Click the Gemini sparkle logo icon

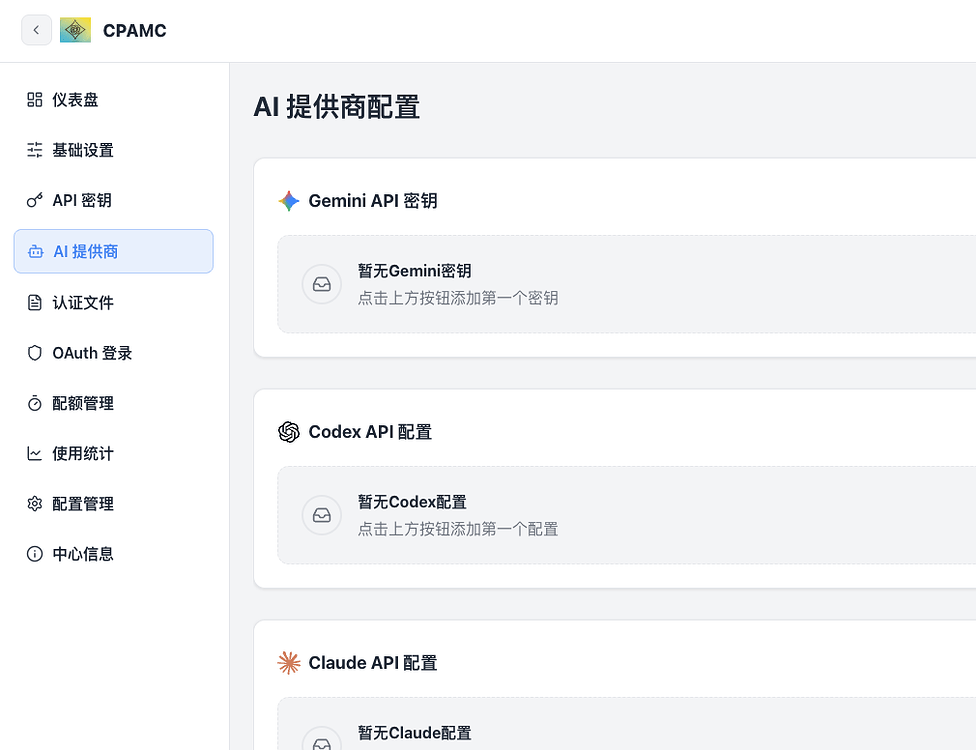289,201
